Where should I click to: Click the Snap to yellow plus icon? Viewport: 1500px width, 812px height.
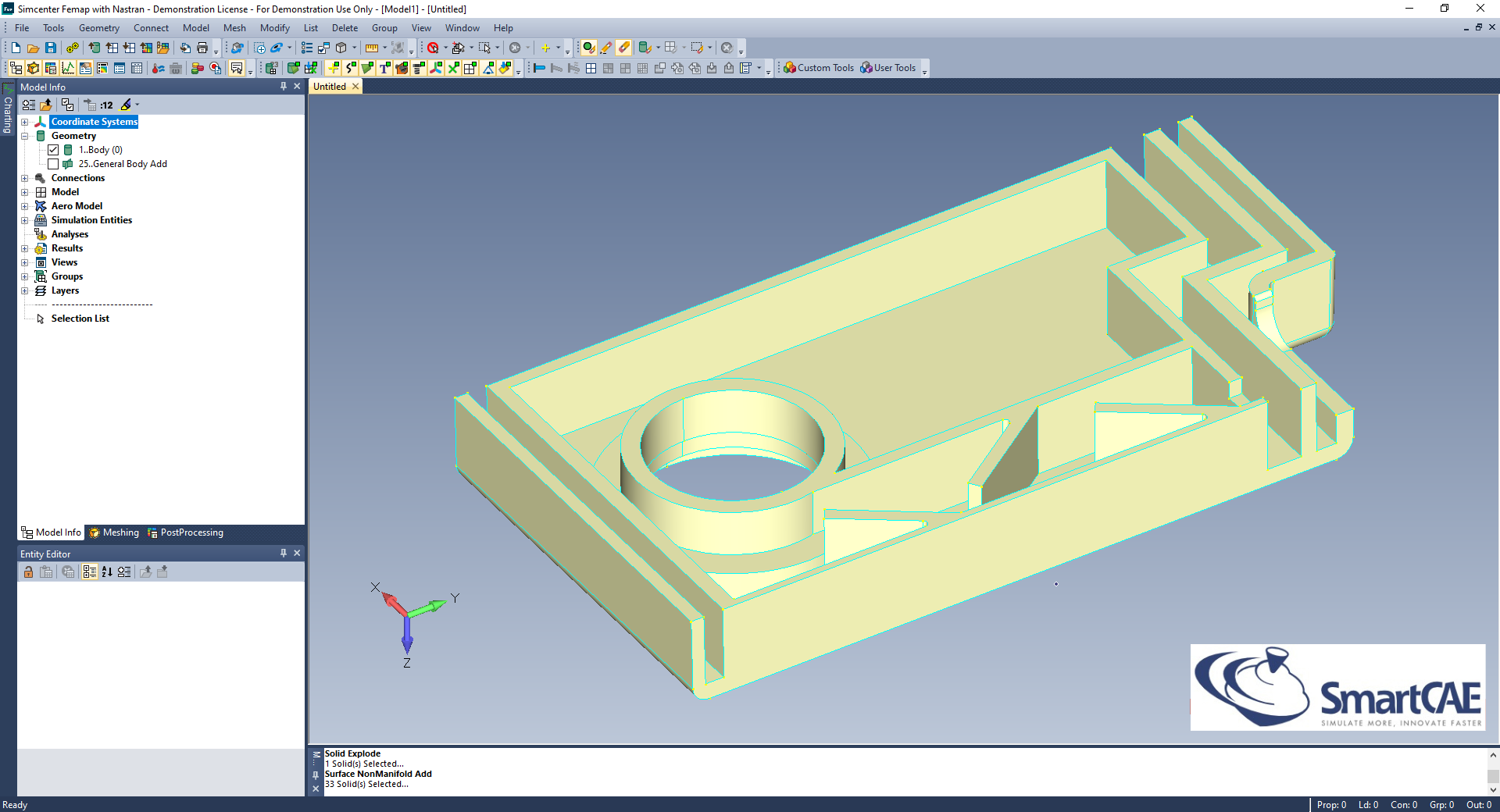click(x=546, y=48)
